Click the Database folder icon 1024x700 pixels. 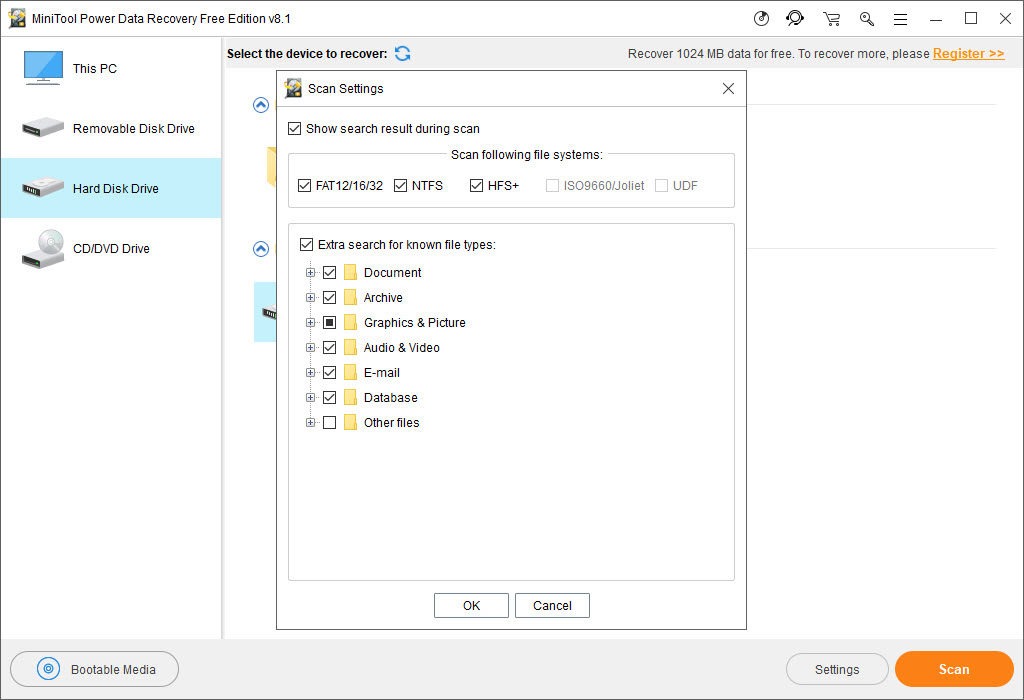coord(350,397)
